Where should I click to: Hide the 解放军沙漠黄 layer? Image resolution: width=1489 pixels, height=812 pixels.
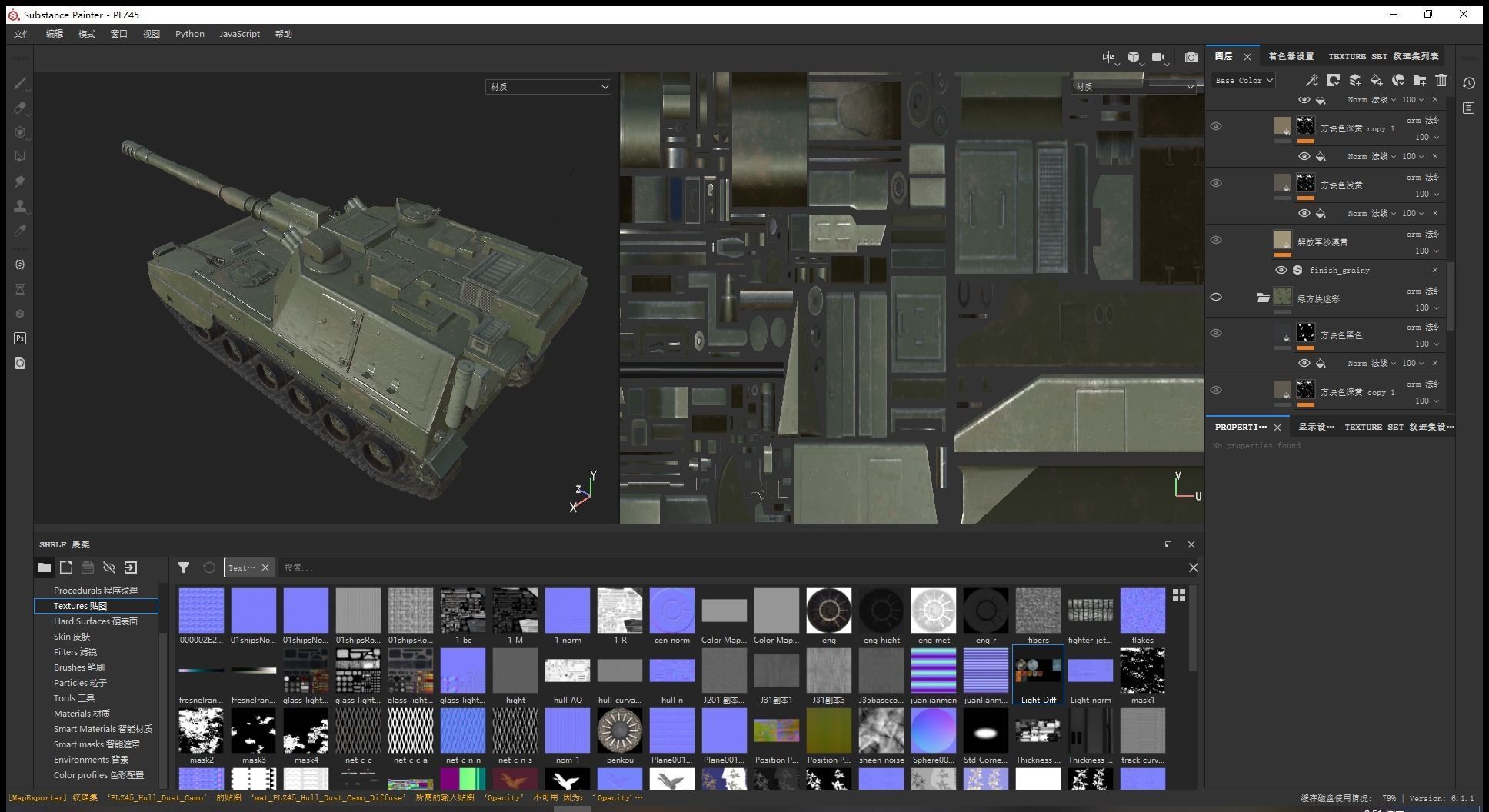point(1216,240)
